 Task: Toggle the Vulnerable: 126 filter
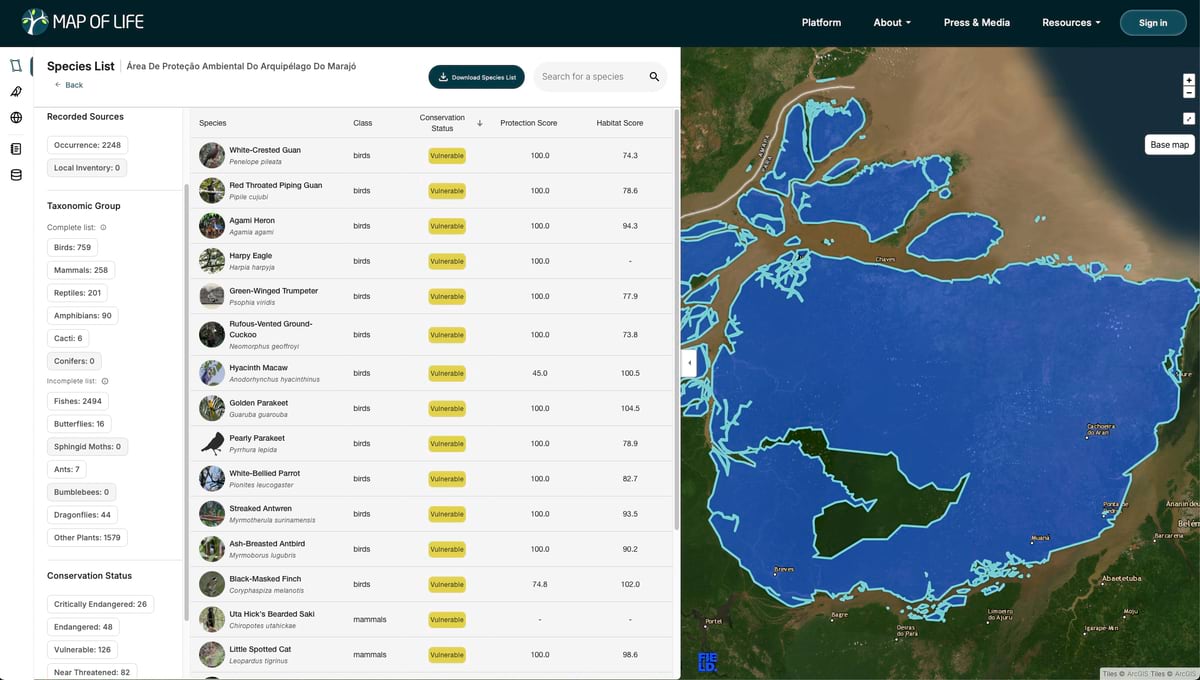coord(82,650)
